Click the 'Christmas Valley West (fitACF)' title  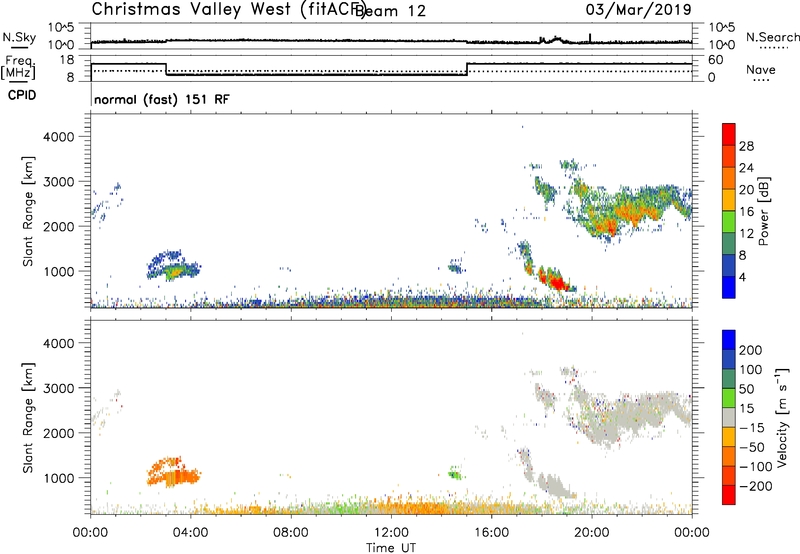coord(229,10)
